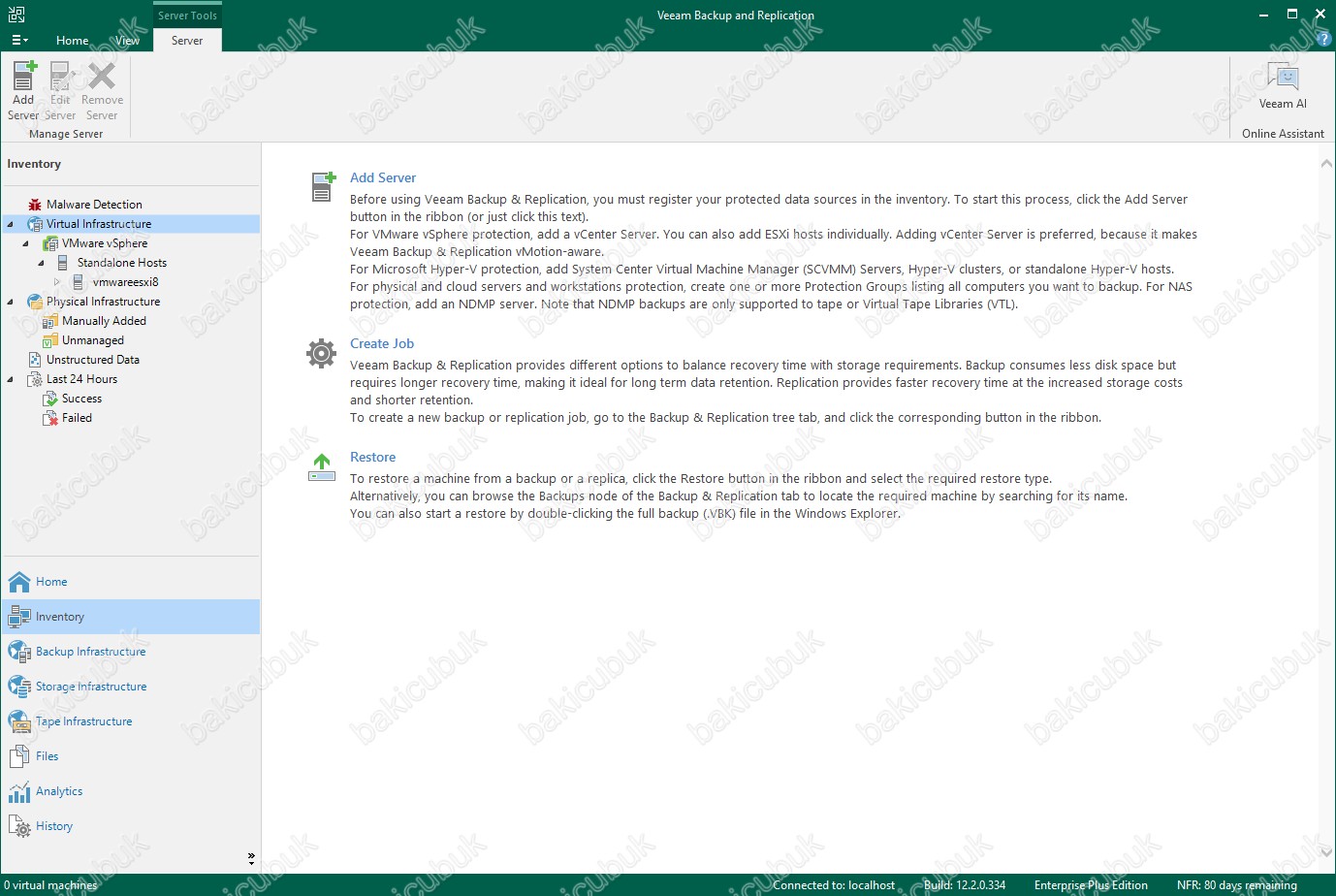Screen dimensions: 1336x896
Task: Click the Files navigation icon
Action: click(19, 756)
